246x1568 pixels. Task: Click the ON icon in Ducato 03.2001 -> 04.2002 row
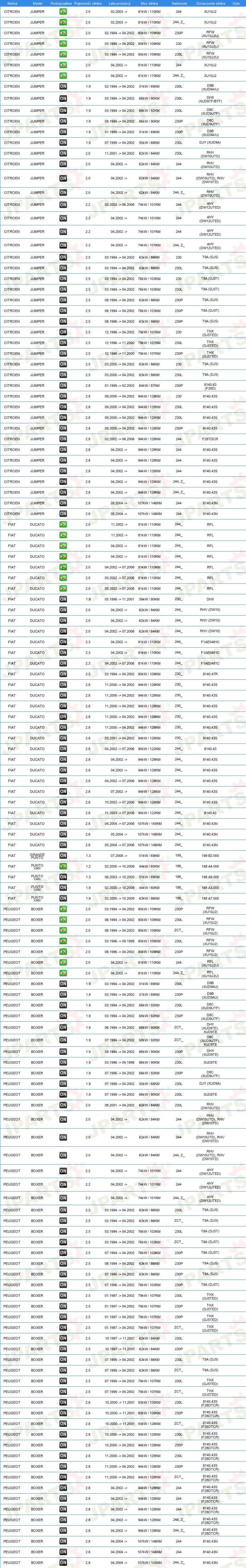[x=63, y=738]
